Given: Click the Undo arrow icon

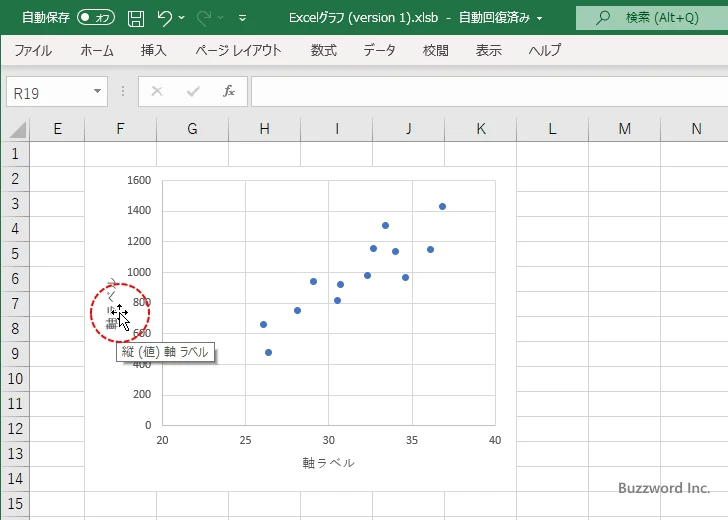Looking at the screenshot, I should (164, 18).
